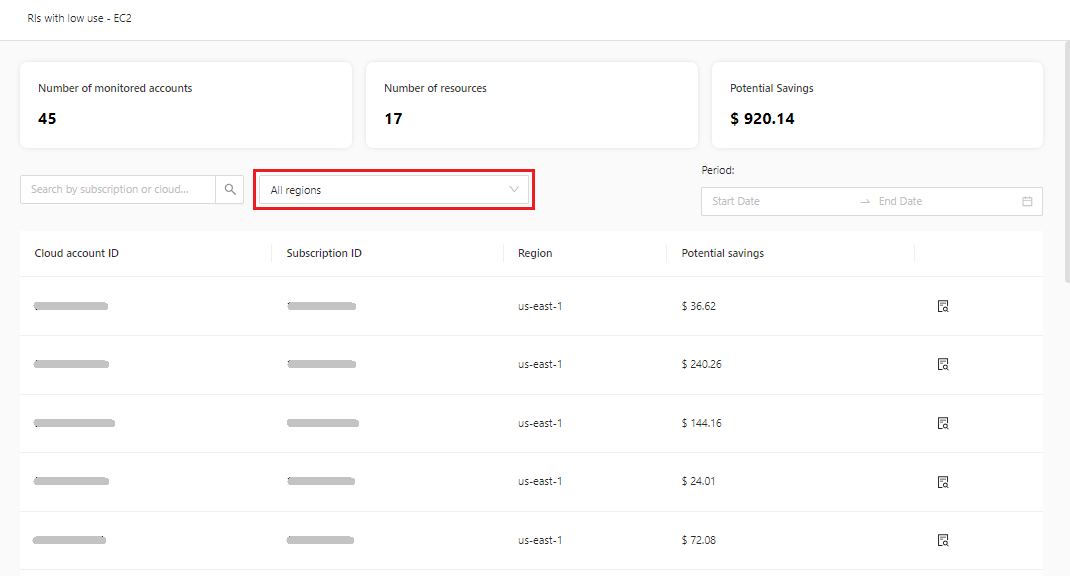Select the Number of resources card

click(531, 105)
